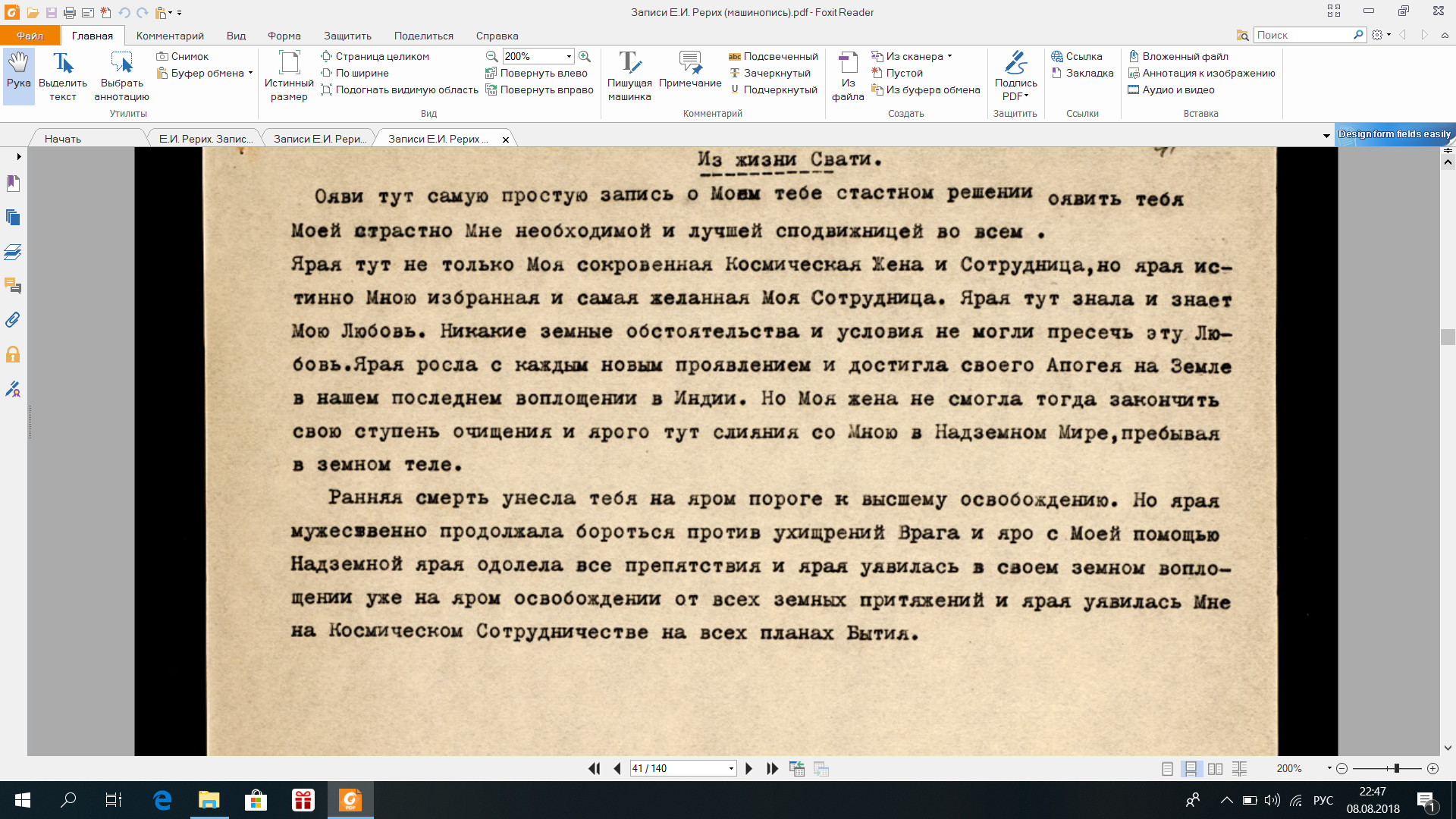Click Повернуть влево button

point(536,73)
